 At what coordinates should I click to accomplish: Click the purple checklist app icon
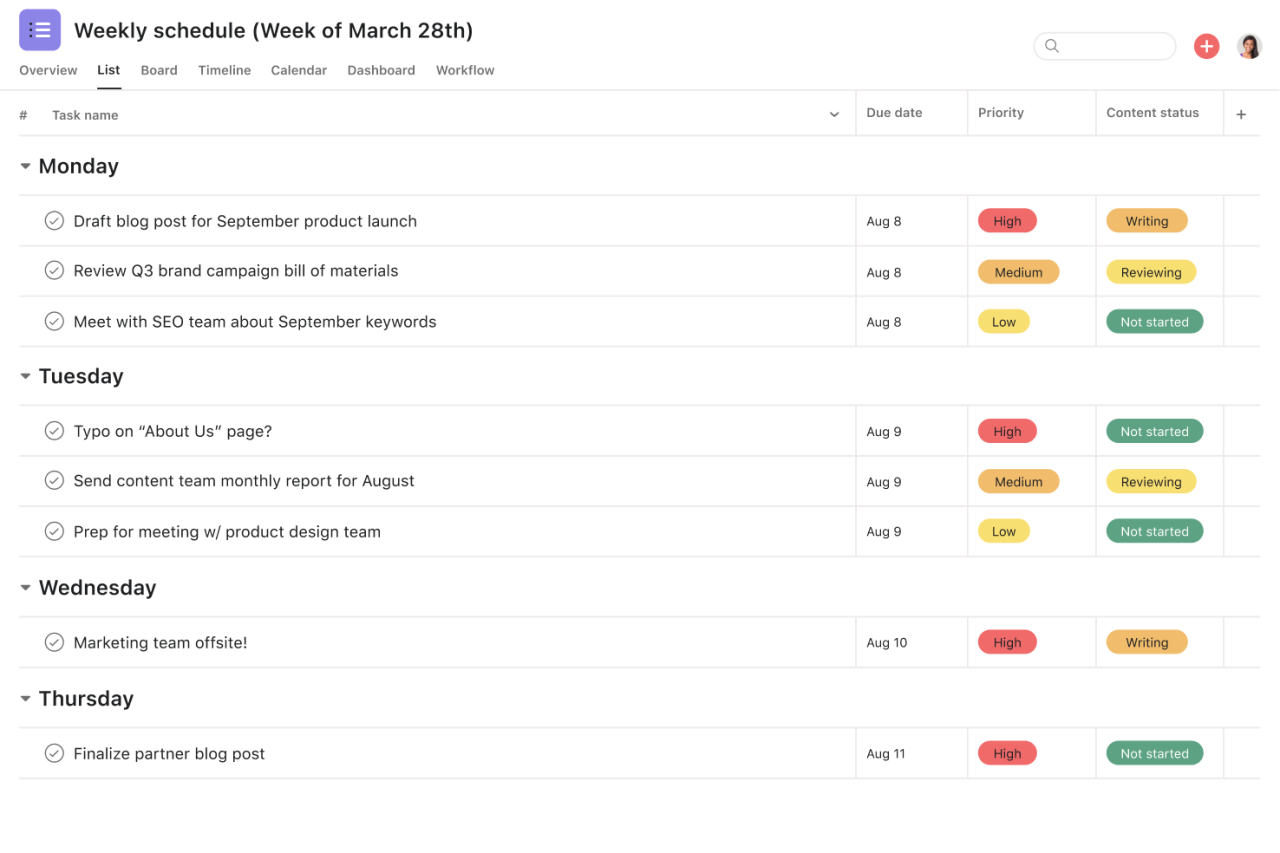pos(40,29)
